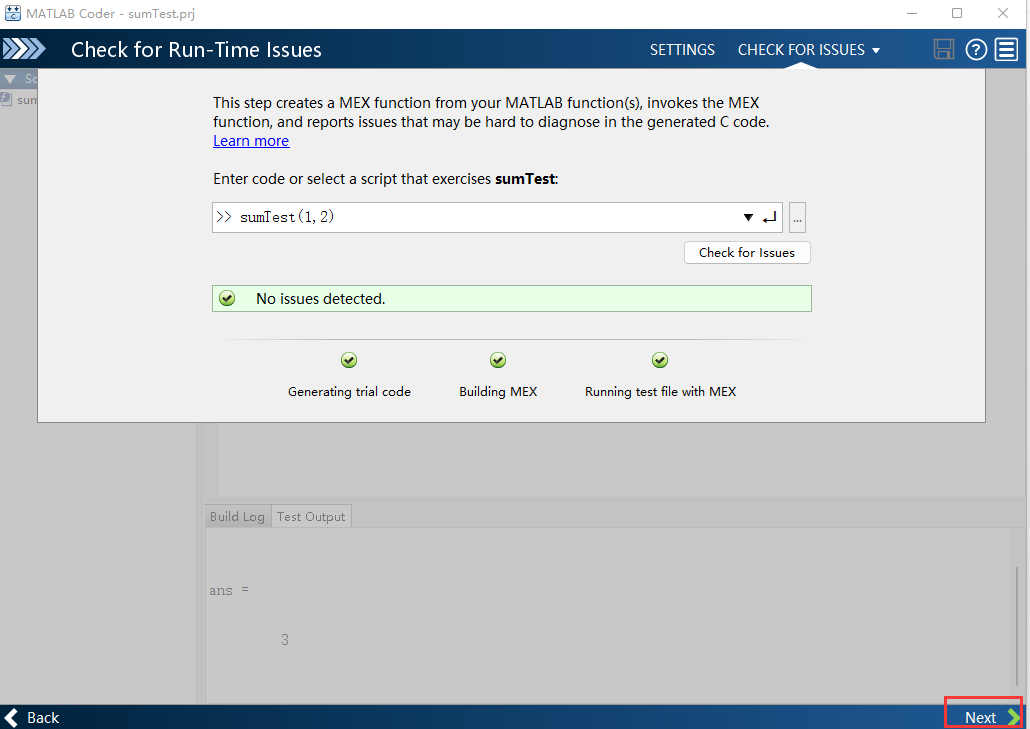Click checkmark above Building MEX

(498, 360)
